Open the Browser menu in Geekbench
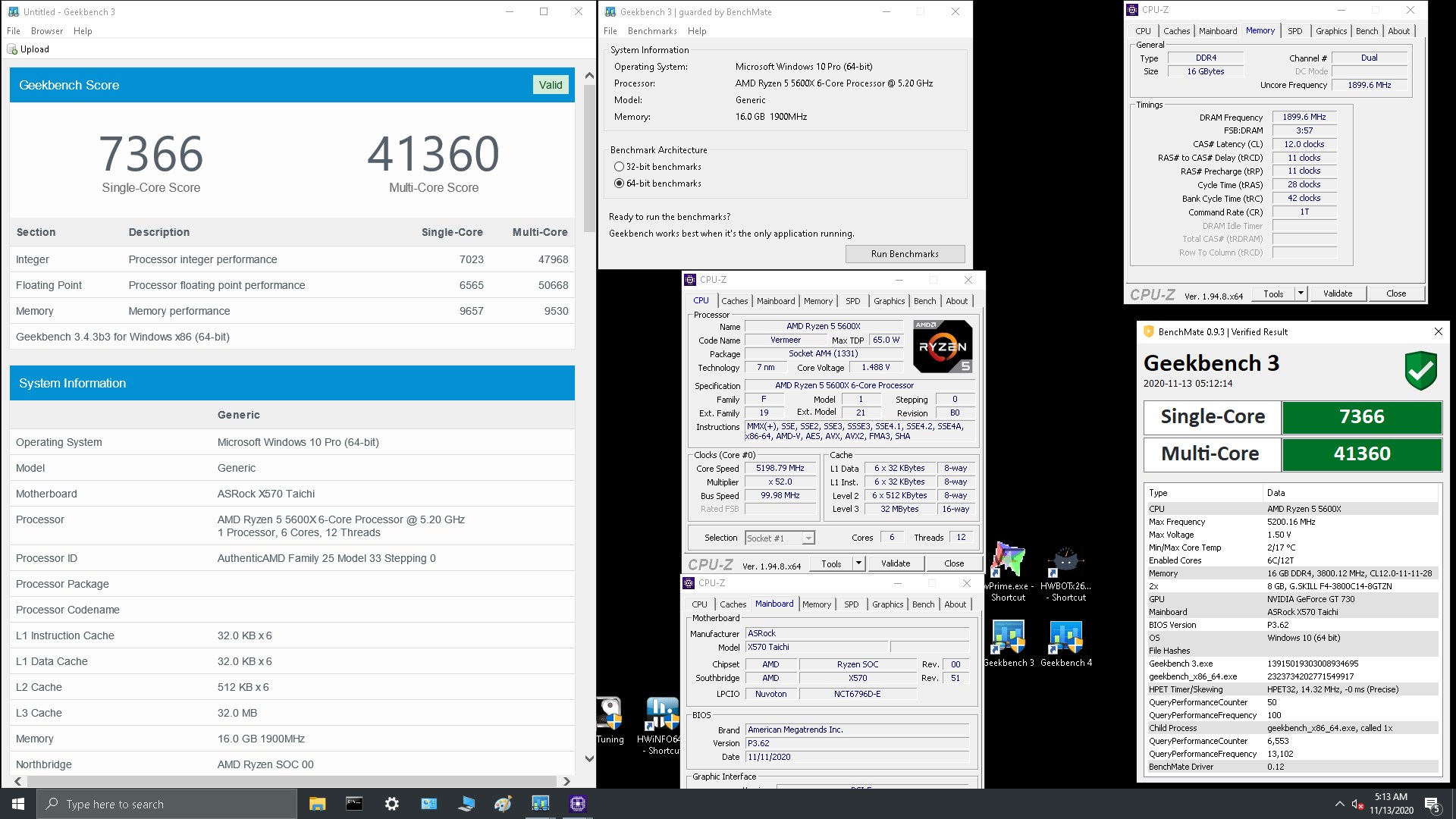The width and height of the screenshot is (1456, 819). (x=47, y=31)
